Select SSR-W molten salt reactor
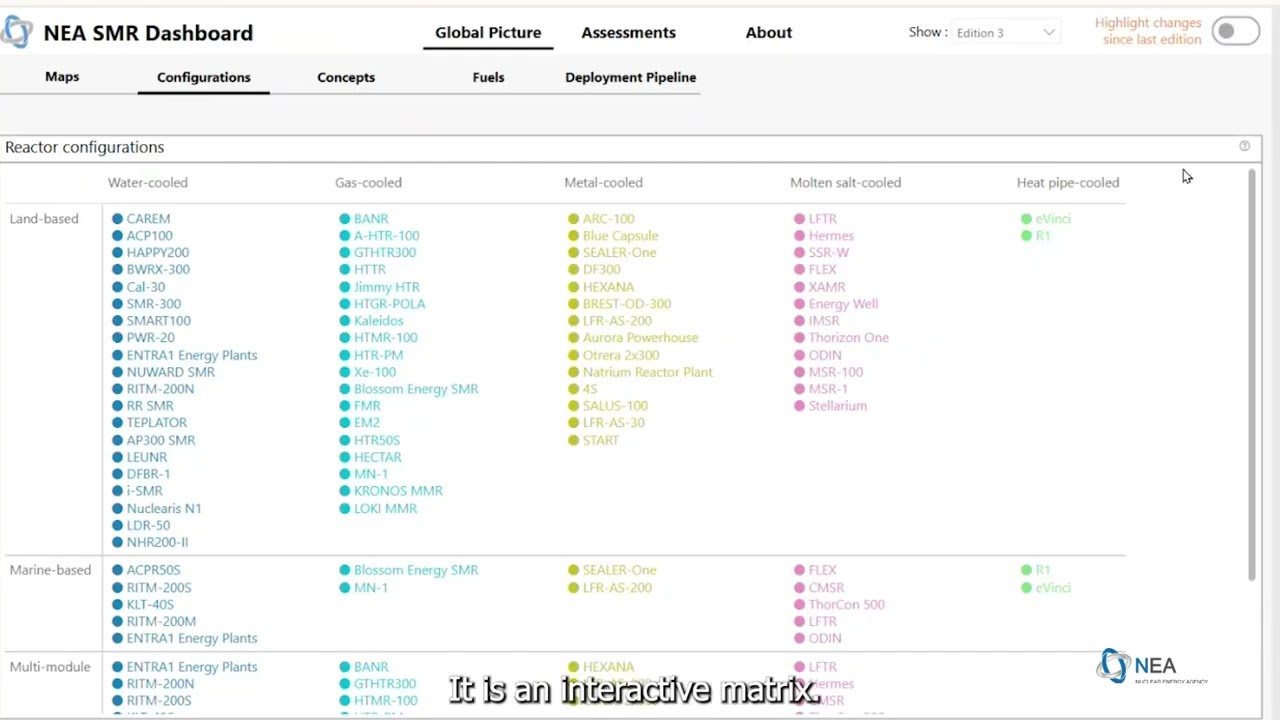 829,252
